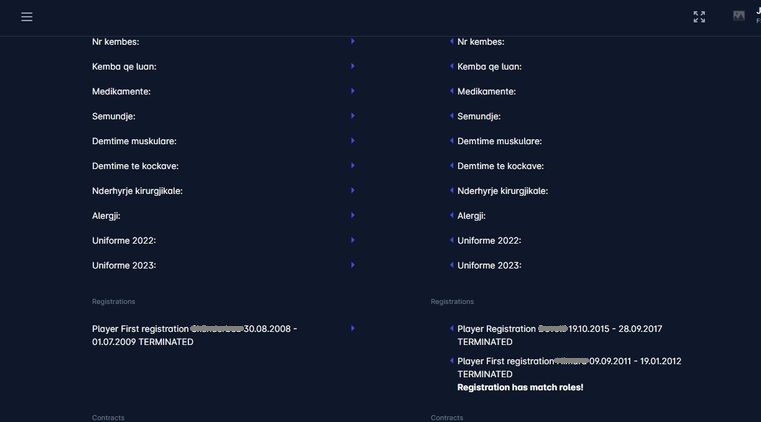Move left 2008 Player First registration right

(353, 328)
